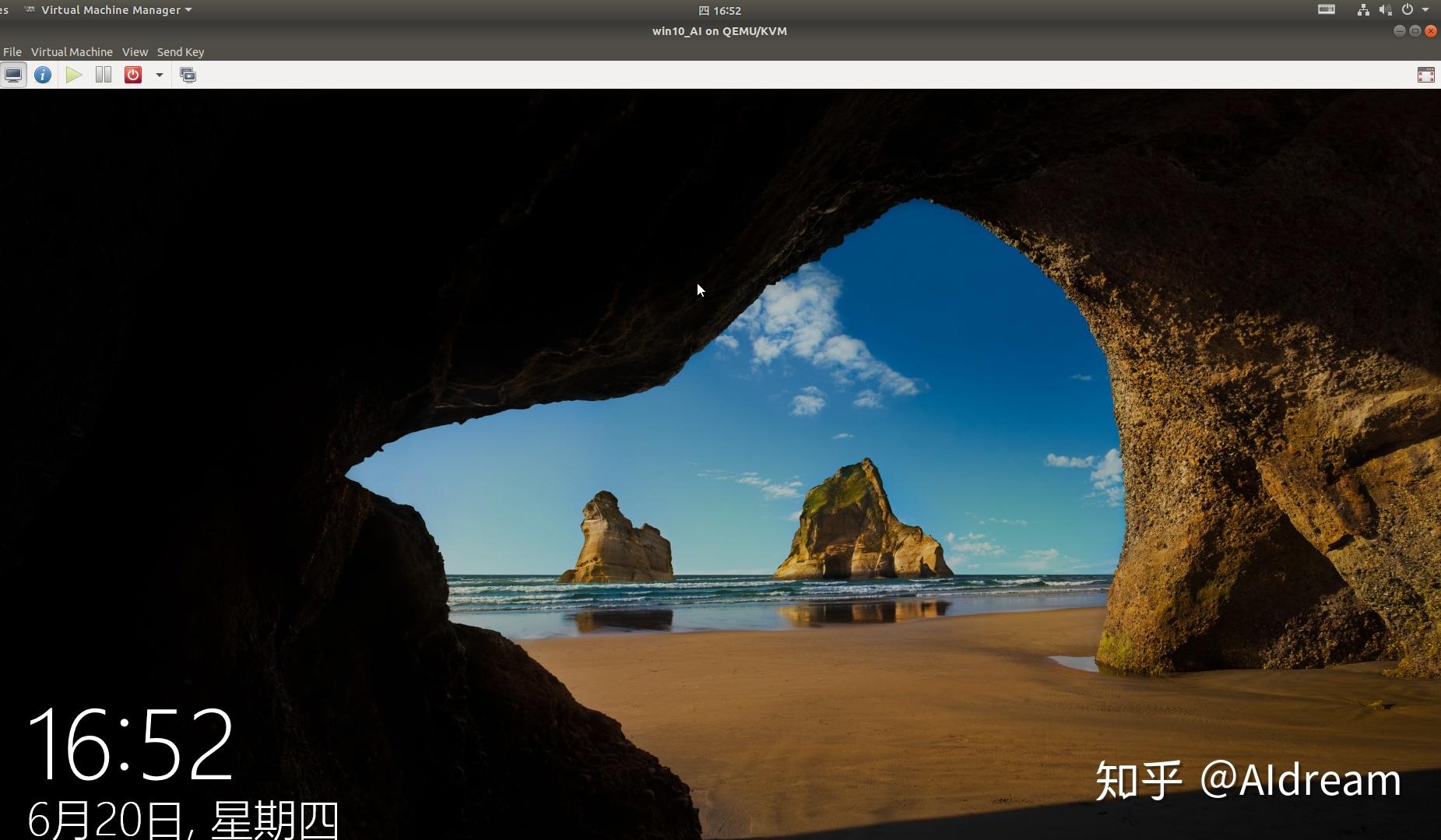Click the 6月20日, 星期四 date text
The width and height of the screenshot is (1441, 840).
pos(184,820)
